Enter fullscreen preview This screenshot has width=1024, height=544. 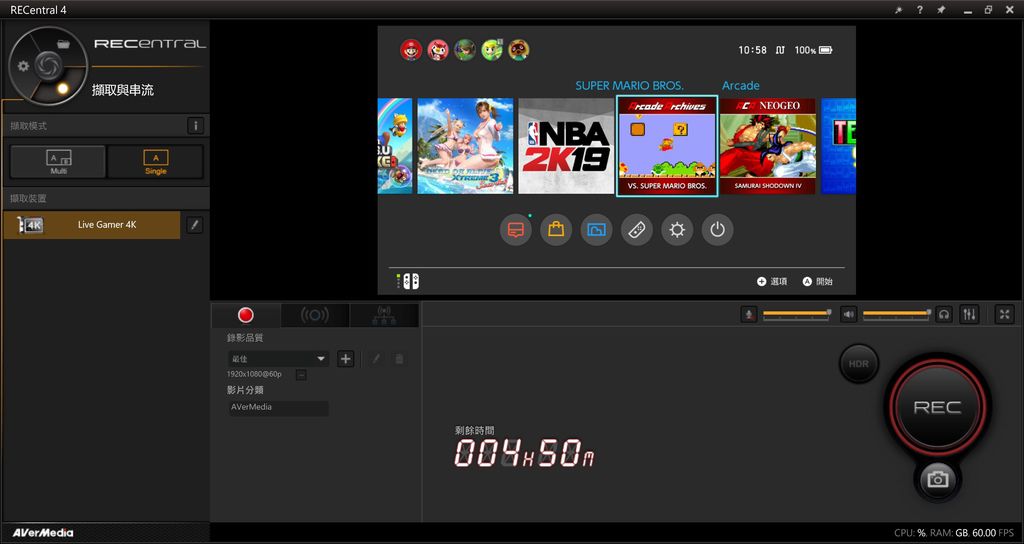click(1004, 315)
